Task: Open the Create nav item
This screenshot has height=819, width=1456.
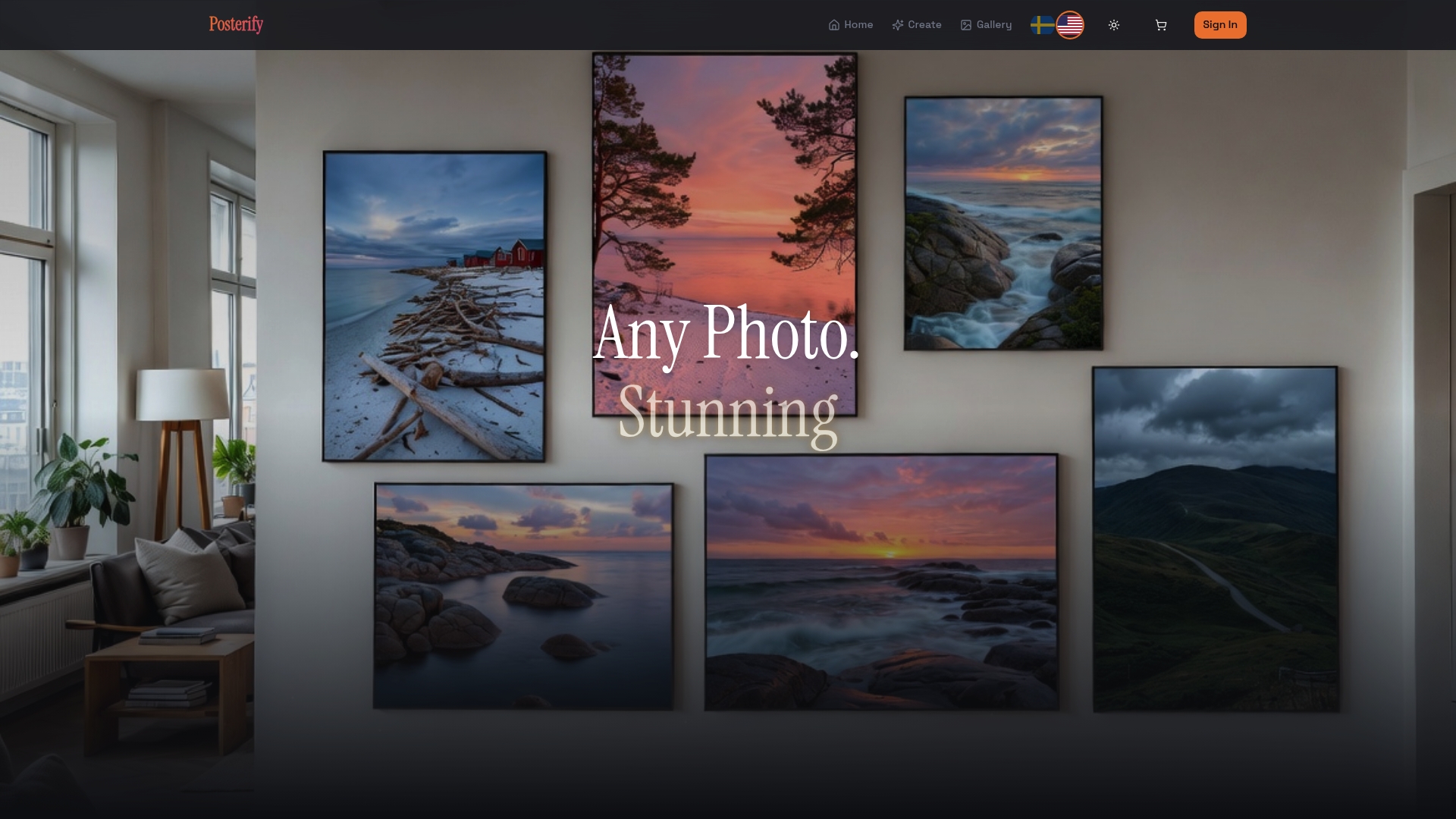Action: (924, 25)
